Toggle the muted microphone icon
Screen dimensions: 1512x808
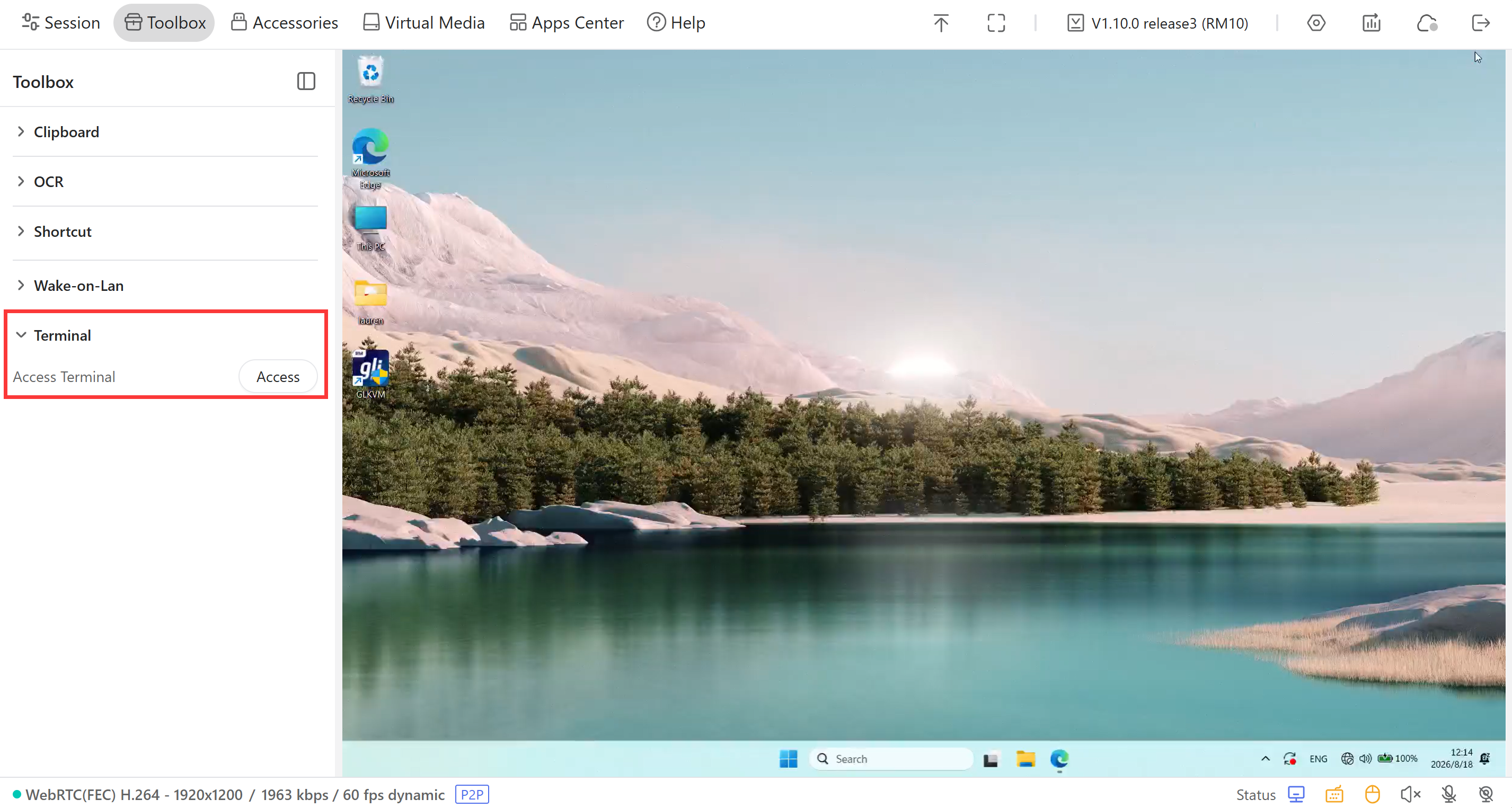(x=1448, y=795)
